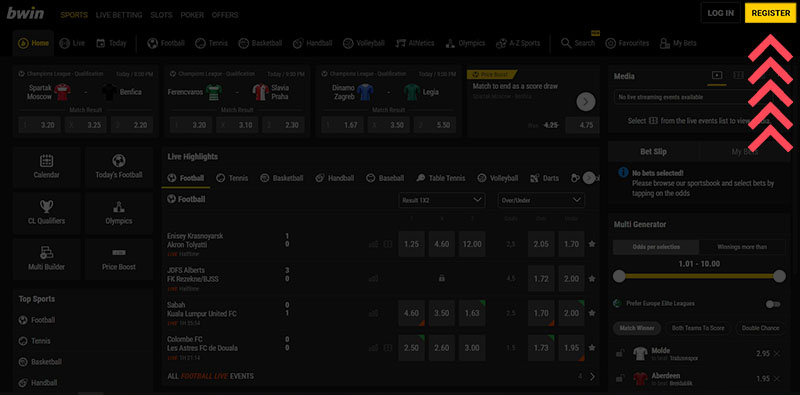
Task: Select the Double Chance chip
Action: tap(760, 328)
